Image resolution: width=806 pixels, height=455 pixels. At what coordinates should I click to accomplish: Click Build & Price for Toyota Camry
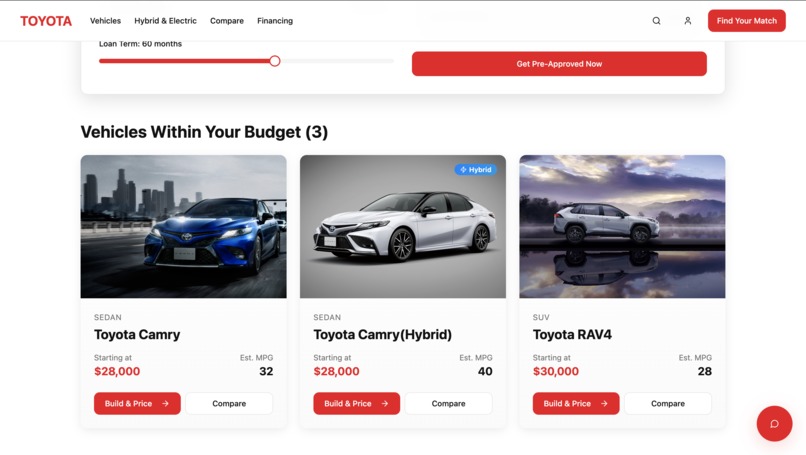point(137,404)
